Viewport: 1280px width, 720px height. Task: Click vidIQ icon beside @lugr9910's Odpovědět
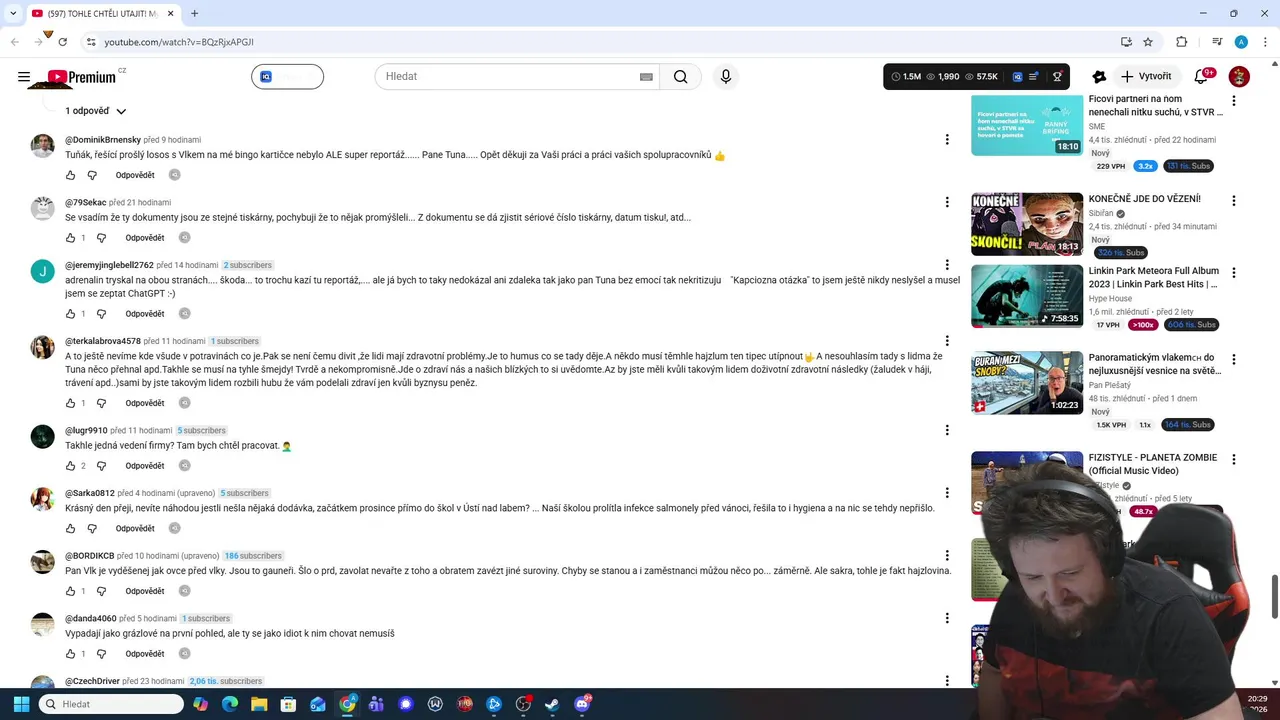point(184,466)
